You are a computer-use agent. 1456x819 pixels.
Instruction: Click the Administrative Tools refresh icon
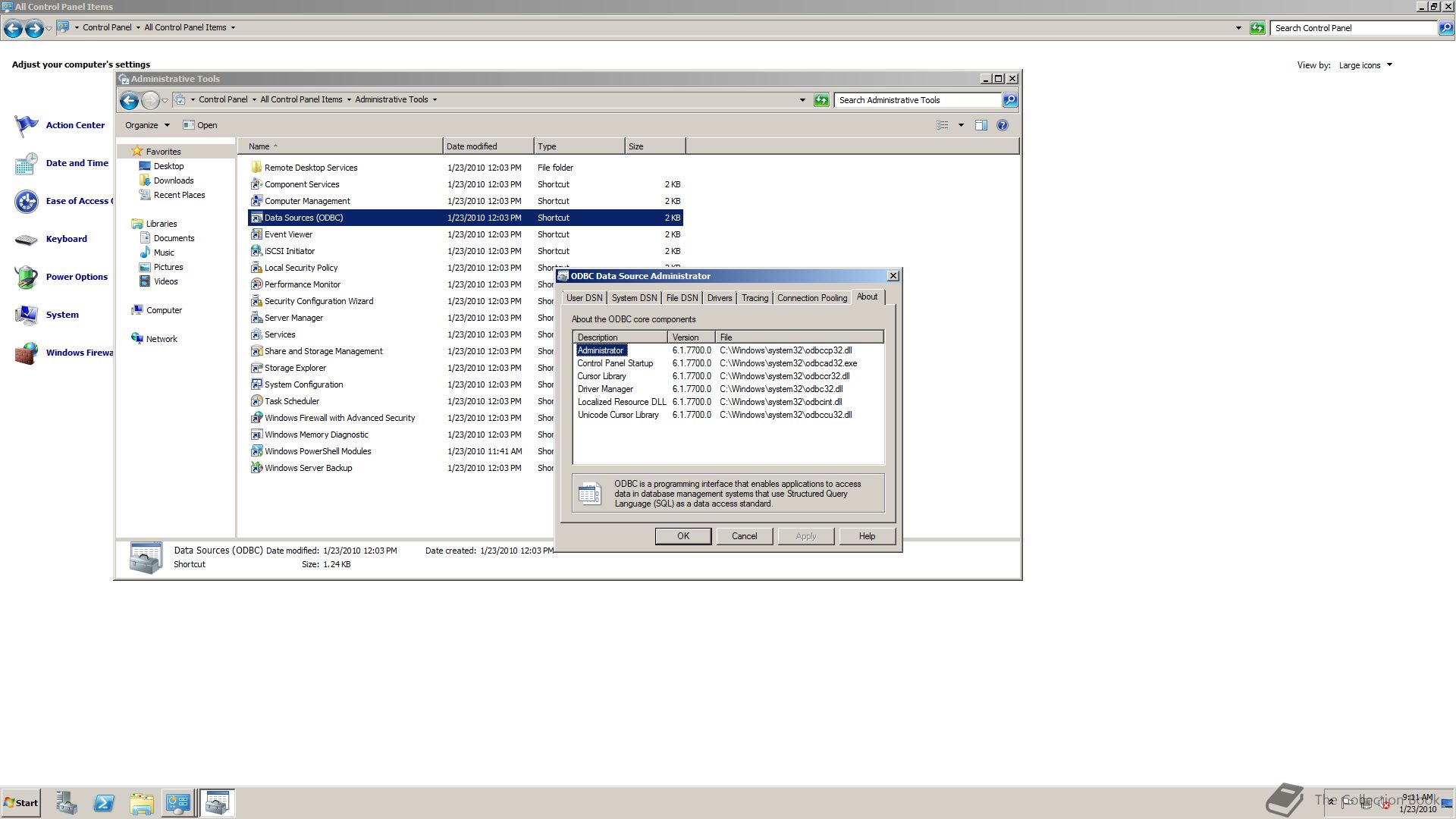pos(821,100)
